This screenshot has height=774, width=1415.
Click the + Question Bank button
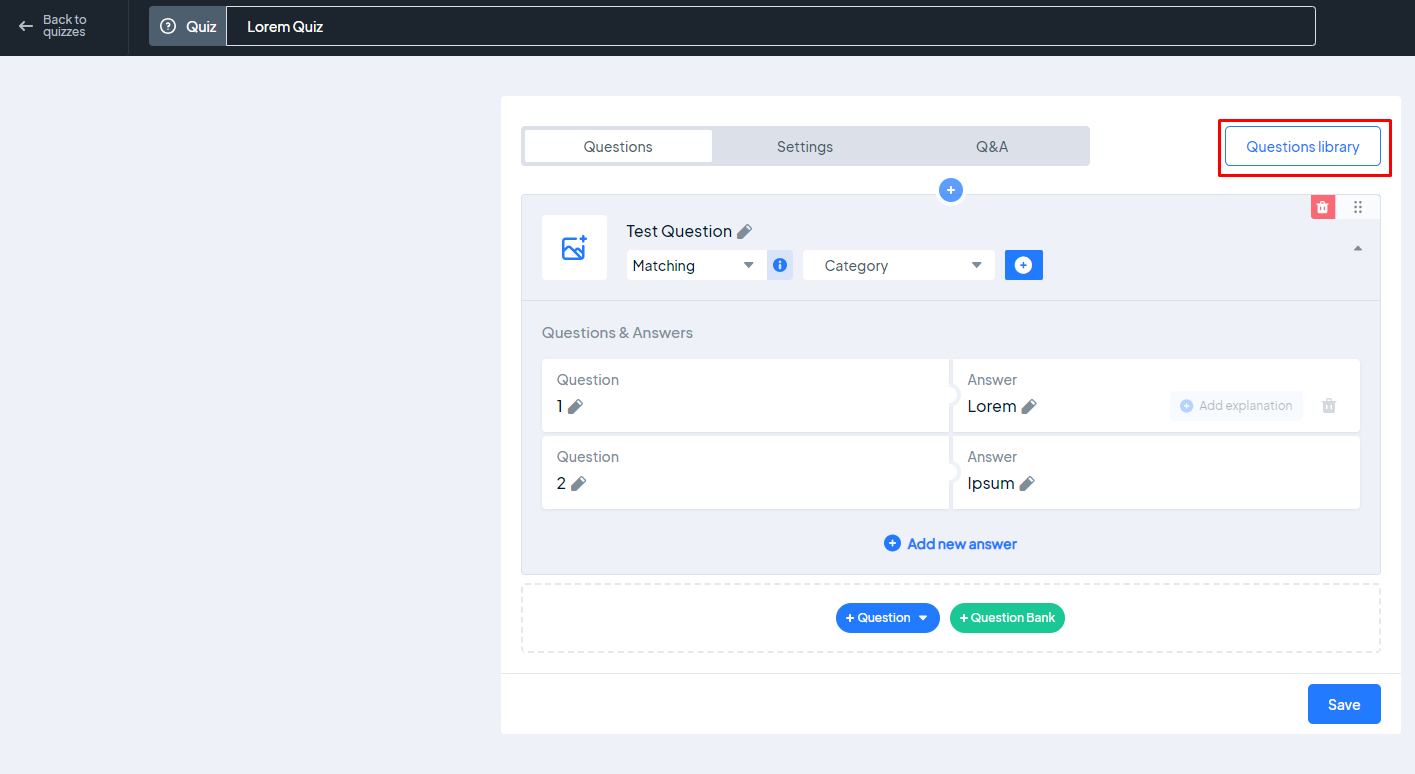(x=1007, y=618)
